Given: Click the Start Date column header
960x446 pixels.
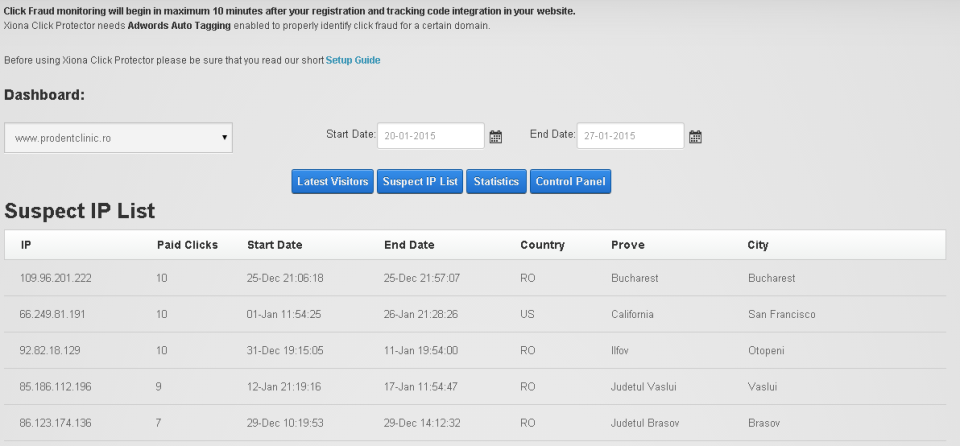Looking at the screenshot, I should [274, 245].
